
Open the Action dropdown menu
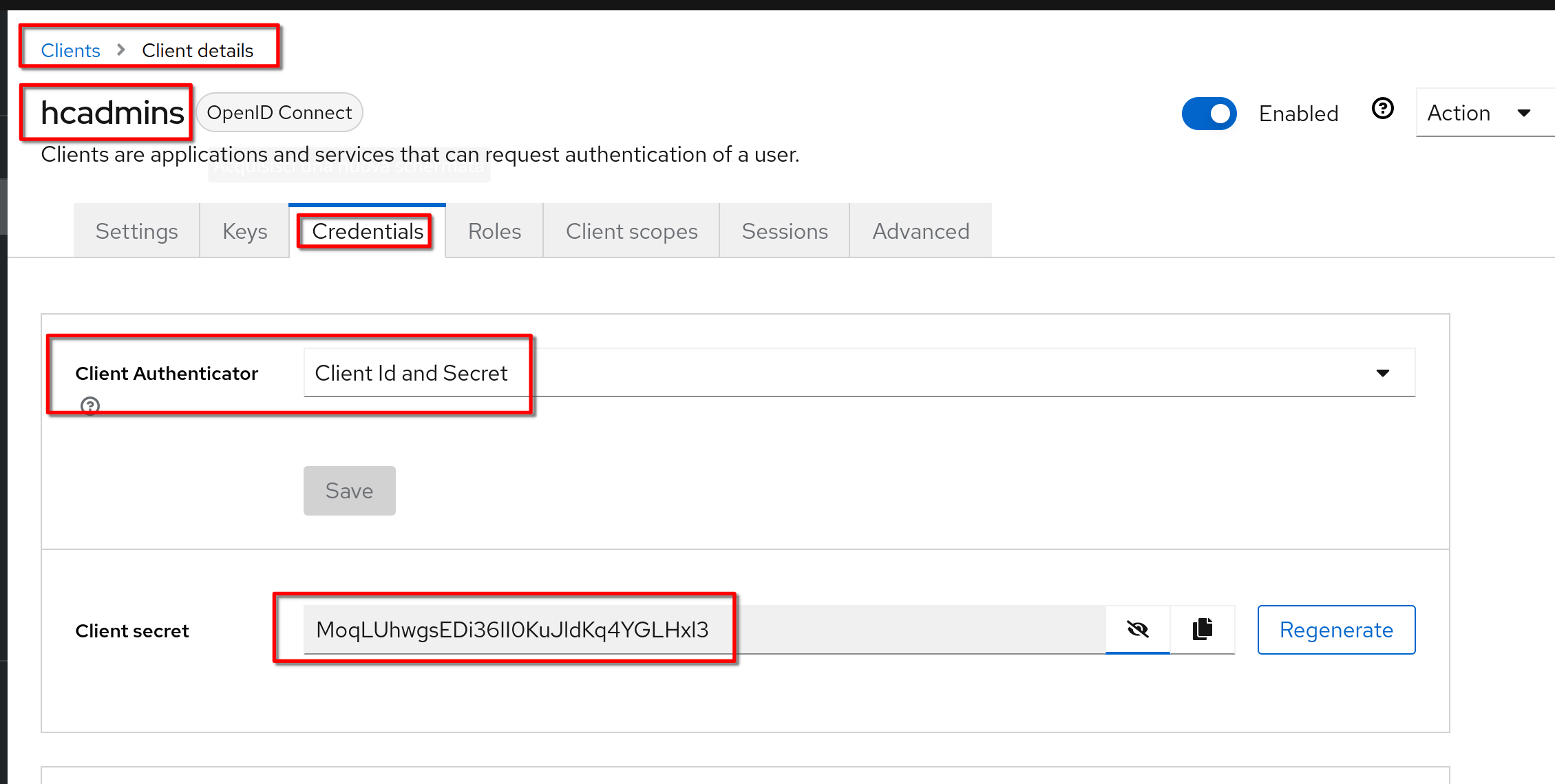1479,113
